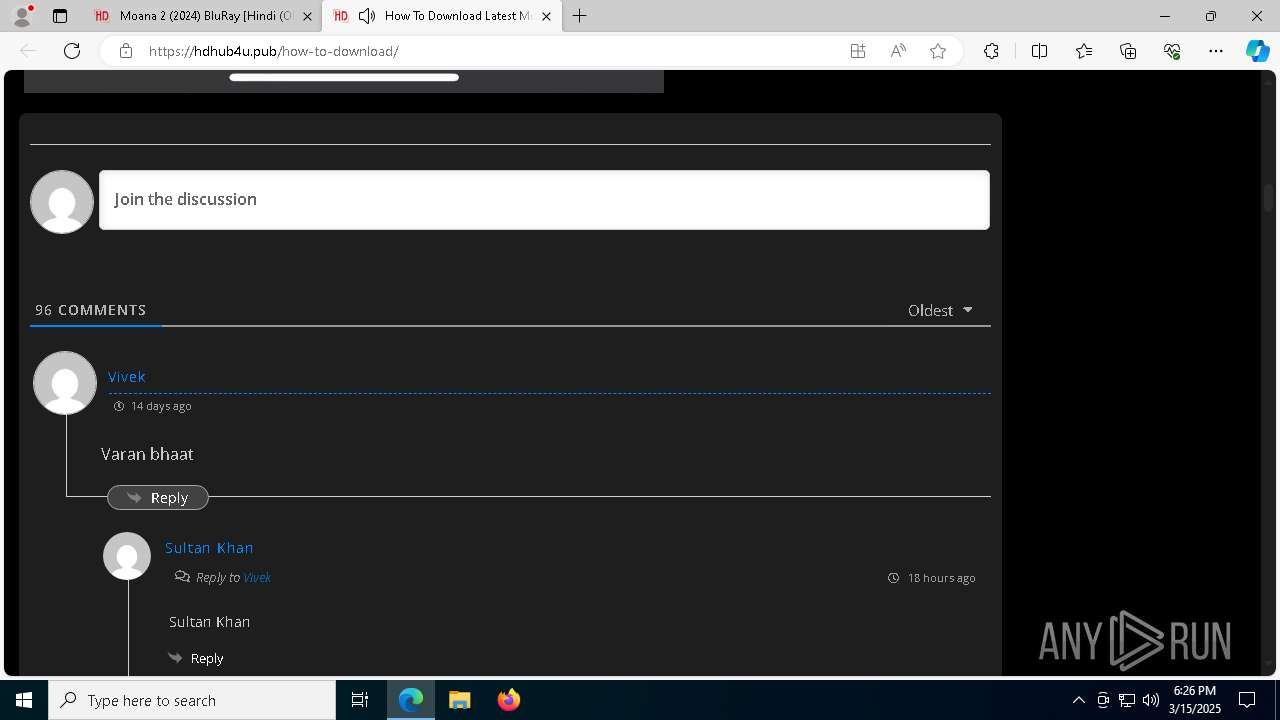Open the Extensions puzzle icon
The image size is (1280, 720).
click(x=991, y=51)
